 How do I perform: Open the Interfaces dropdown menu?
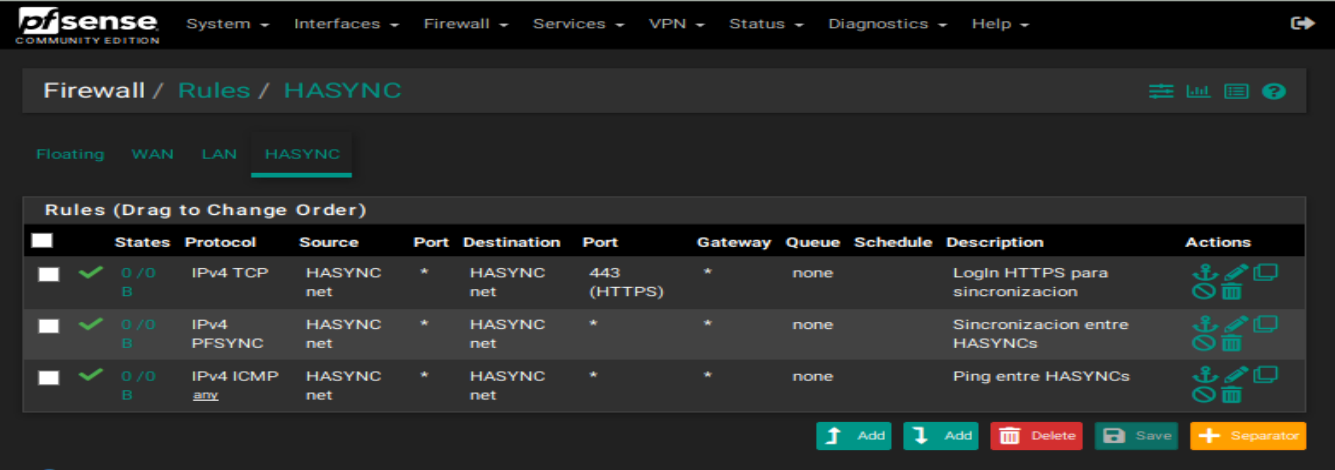point(346,24)
